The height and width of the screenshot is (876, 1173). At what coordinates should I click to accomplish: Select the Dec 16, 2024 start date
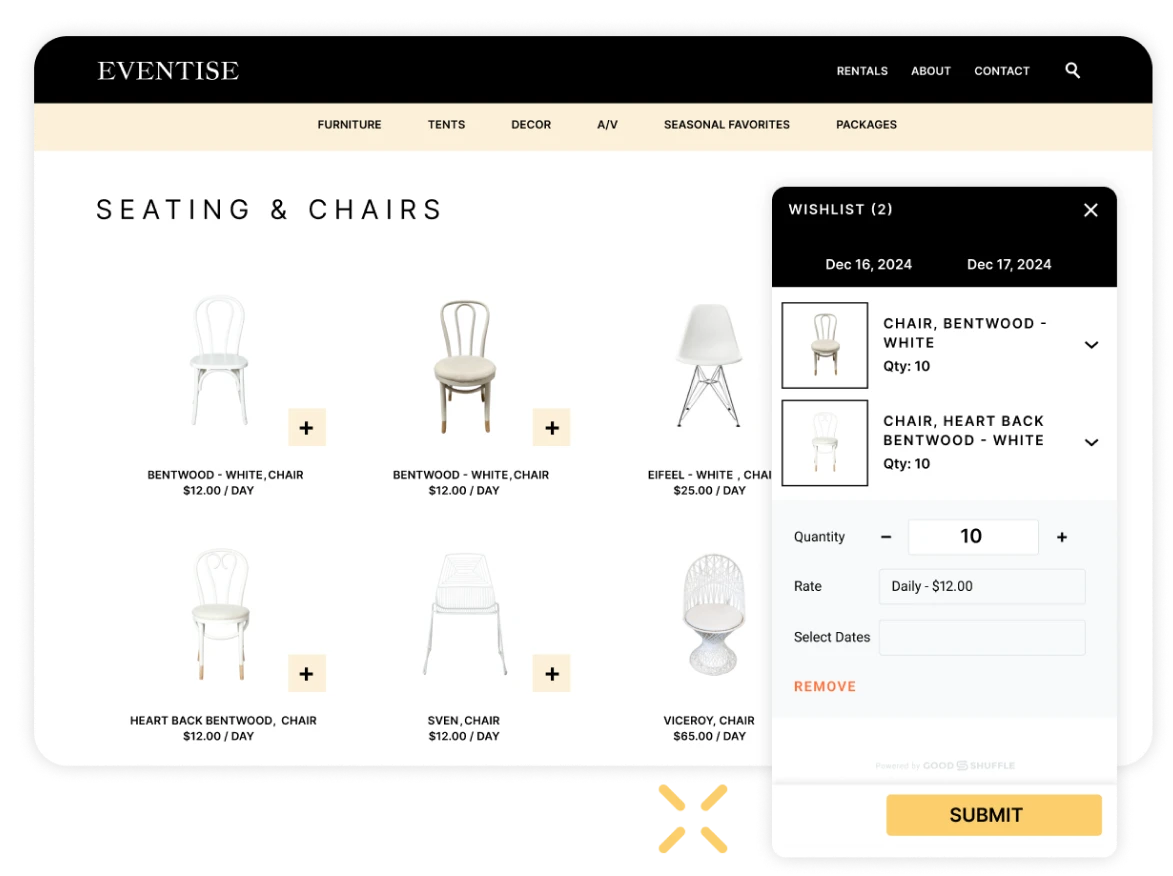[x=868, y=265]
